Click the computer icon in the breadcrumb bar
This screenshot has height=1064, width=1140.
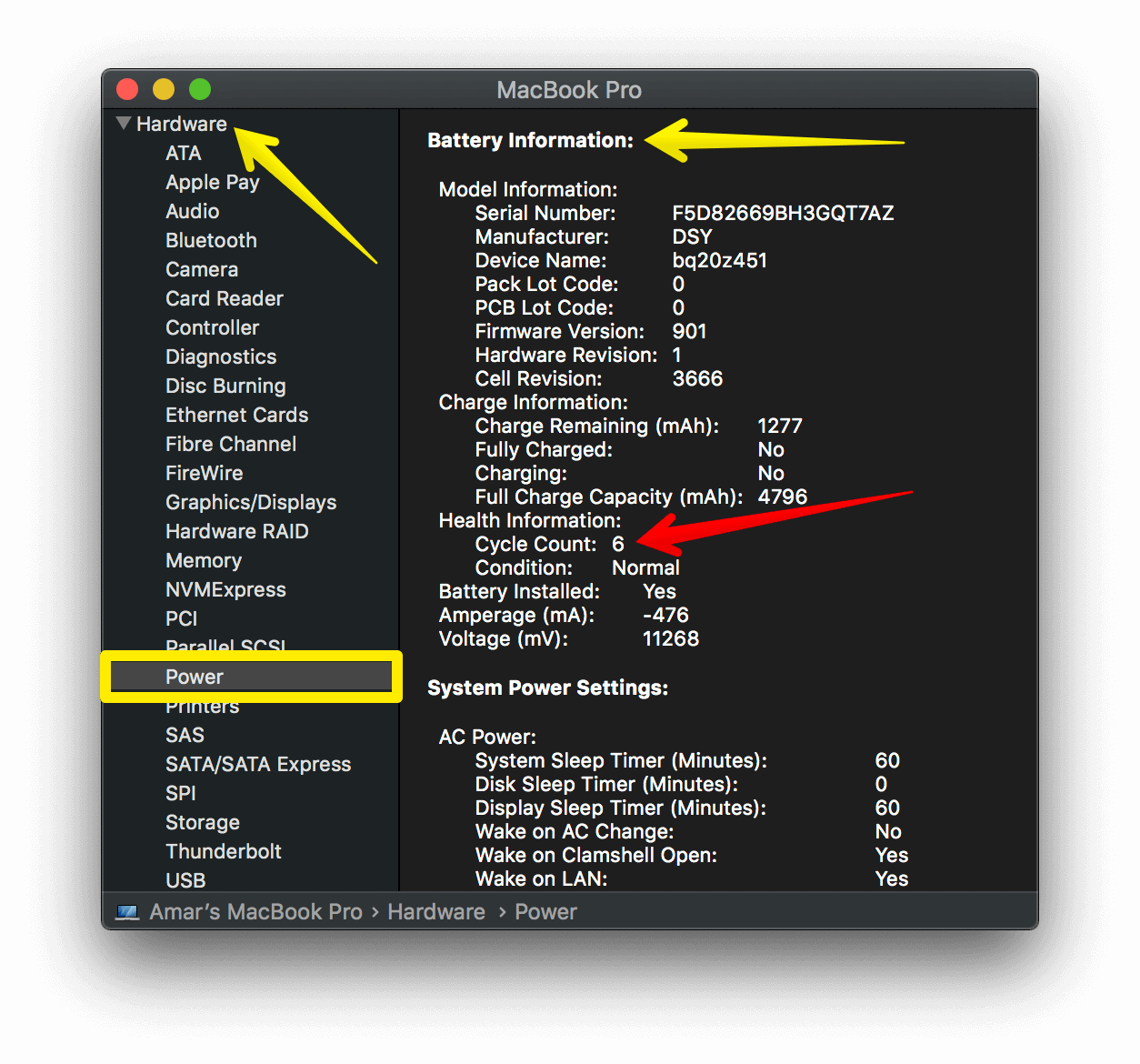point(127,911)
